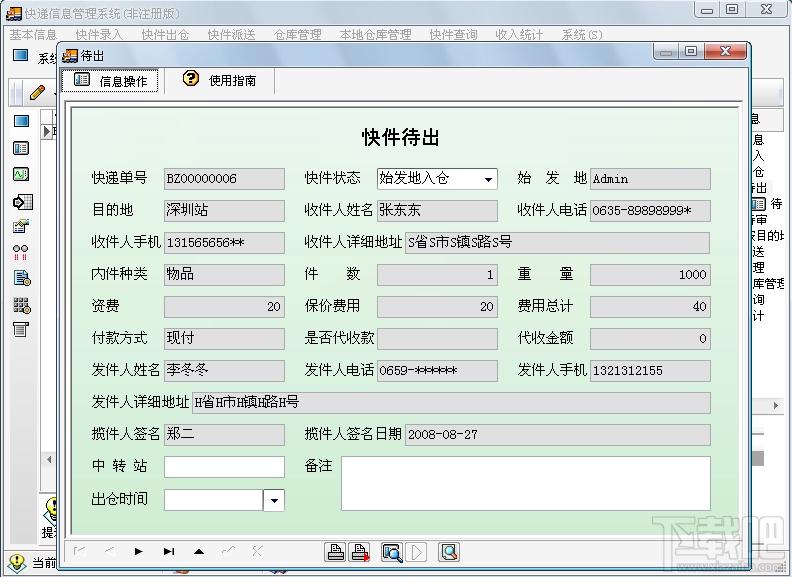Click the grayed save-checkmark navigator button

pyautogui.click(x=228, y=551)
